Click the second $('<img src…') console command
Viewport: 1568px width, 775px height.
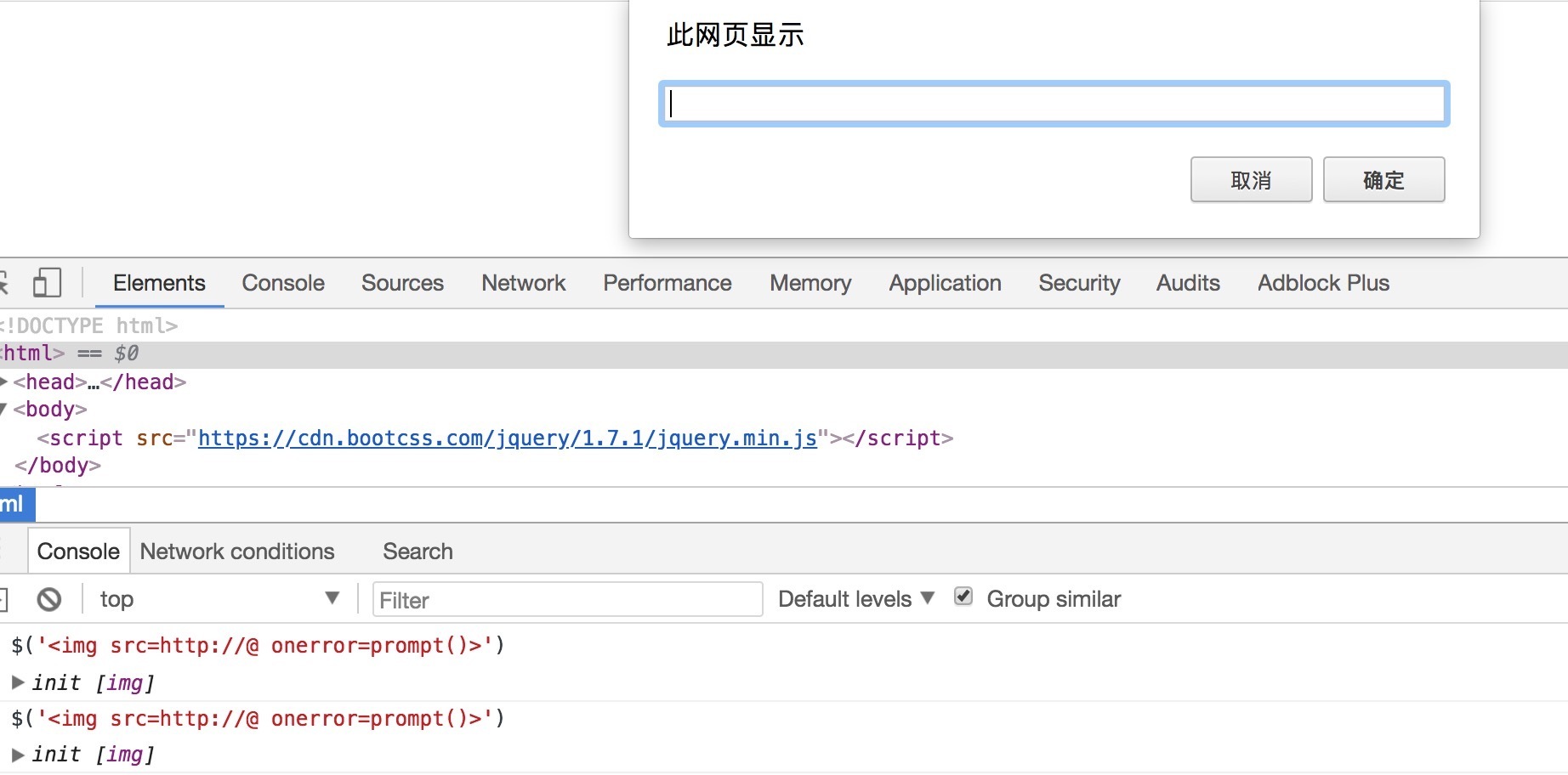(x=258, y=718)
